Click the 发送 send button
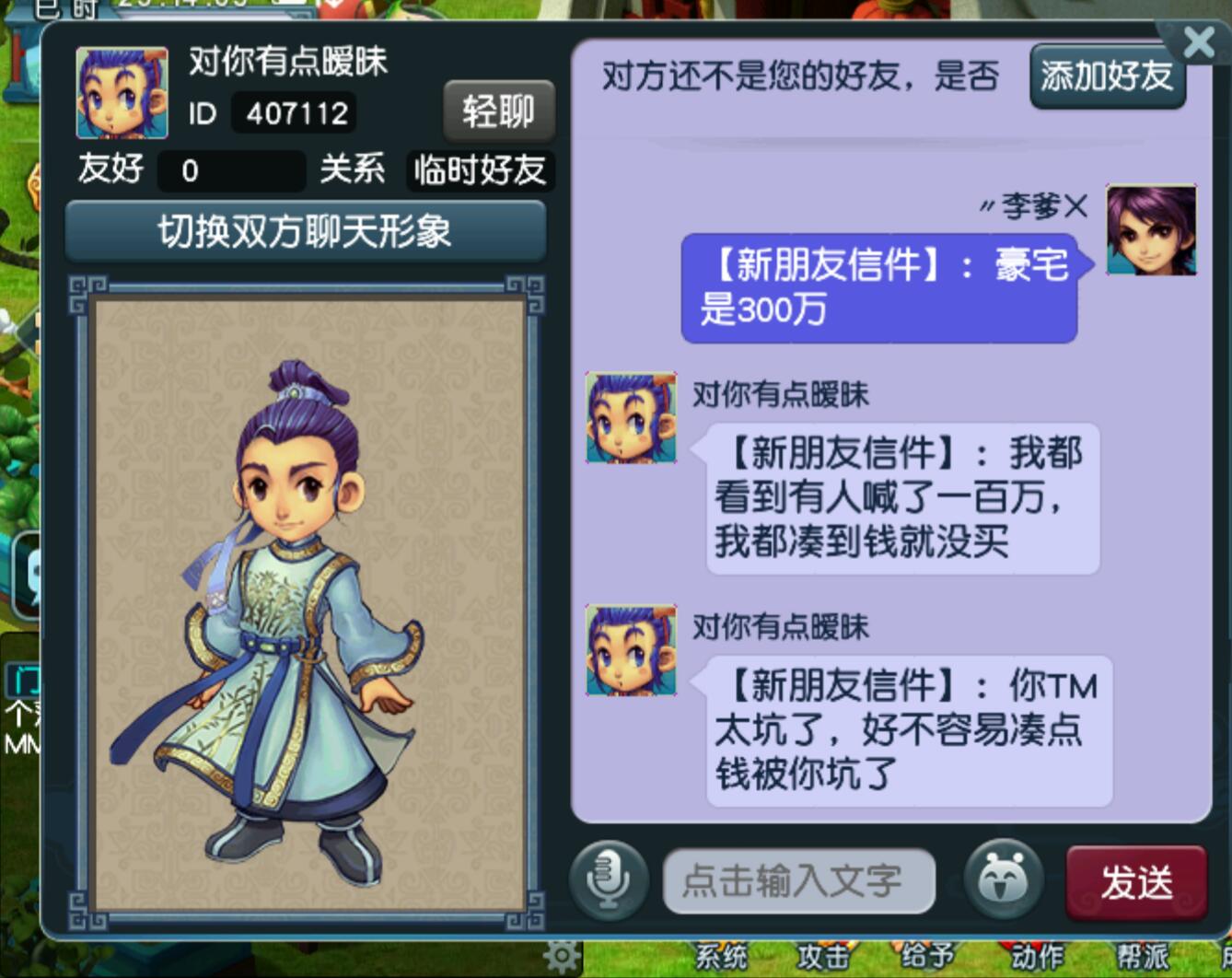 1136,882
